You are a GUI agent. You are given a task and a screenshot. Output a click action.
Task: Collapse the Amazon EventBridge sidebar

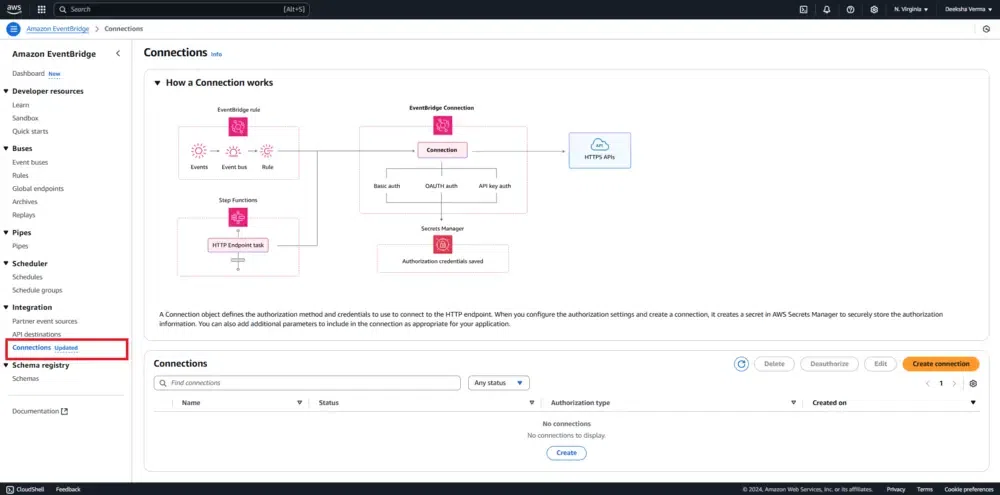coord(118,54)
